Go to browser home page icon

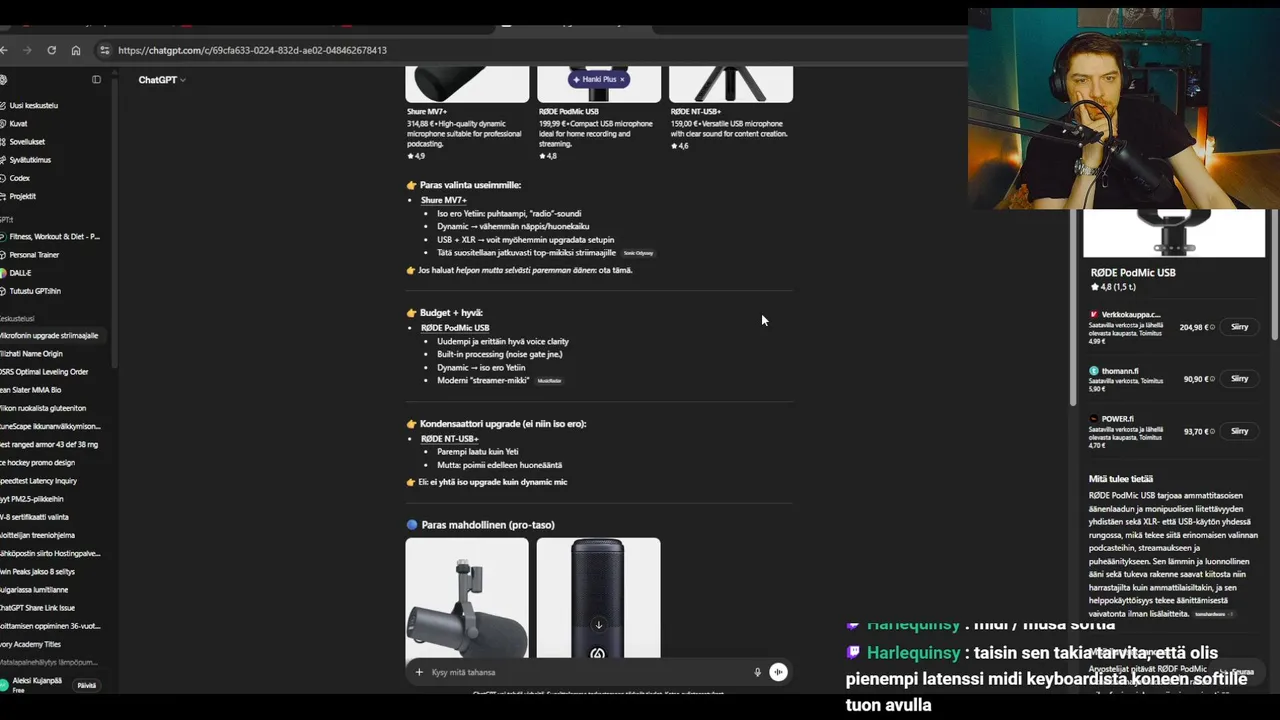pos(76,50)
